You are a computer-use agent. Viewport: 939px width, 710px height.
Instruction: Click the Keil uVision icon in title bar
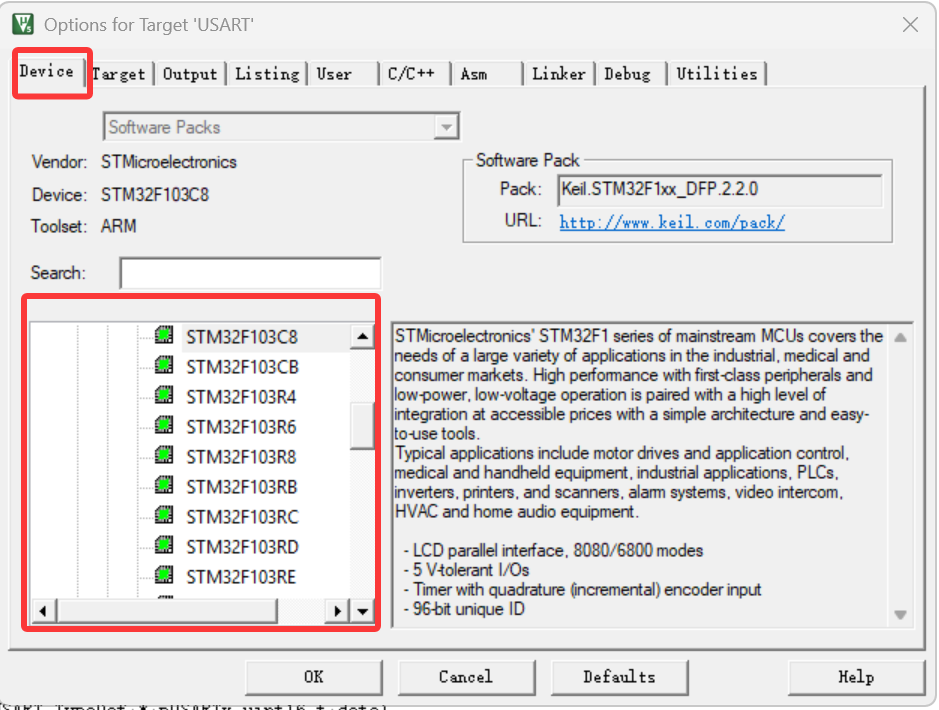23,25
